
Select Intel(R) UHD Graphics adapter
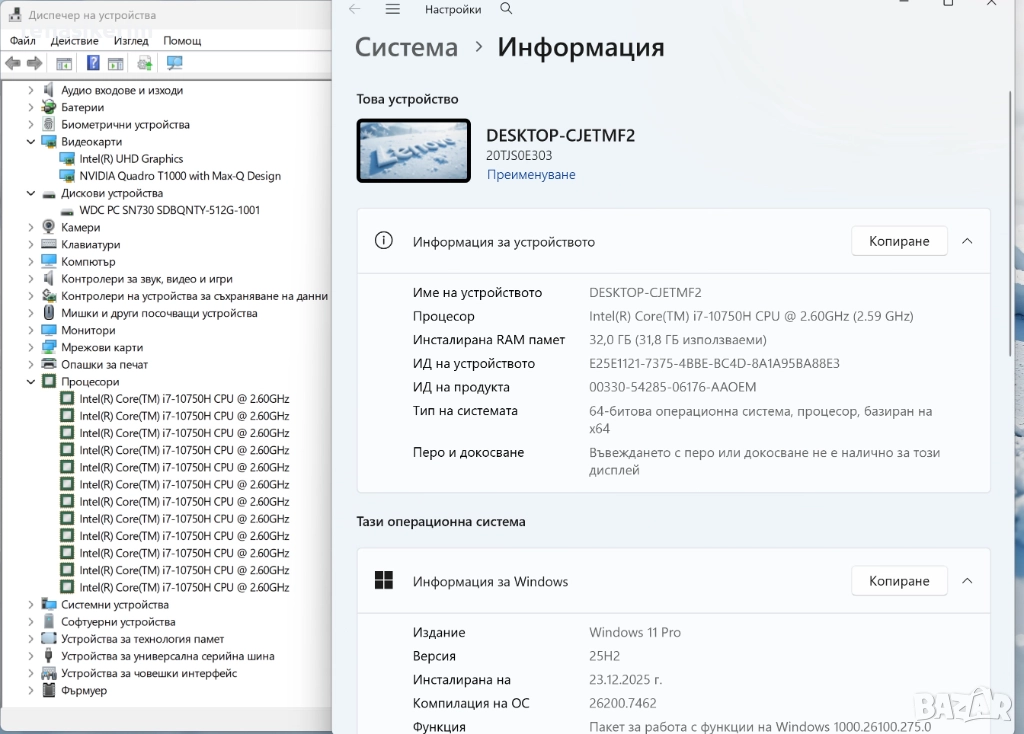click(131, 159)
